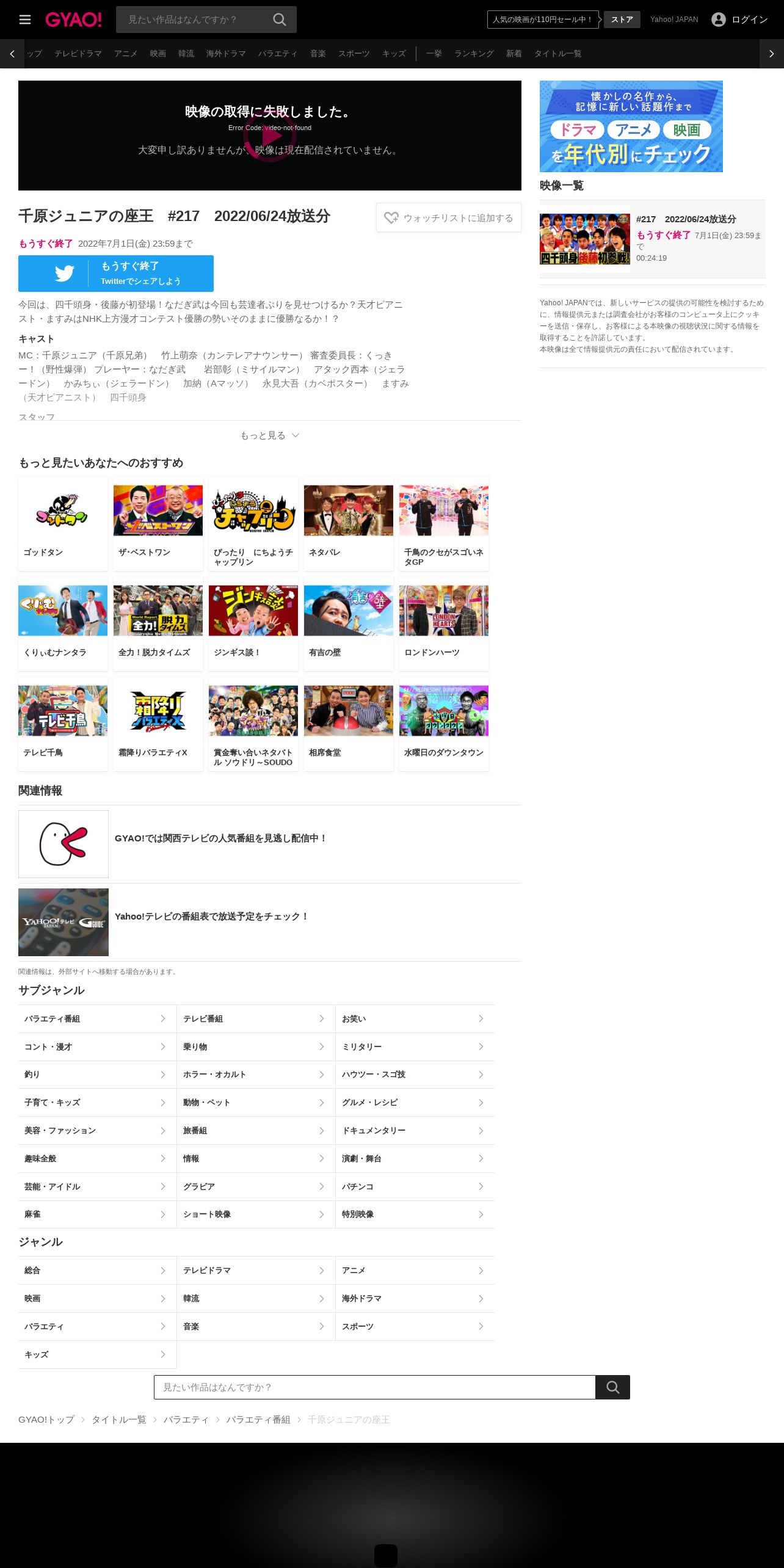Viewport: 784px width, 1568px height.
Task: Select スポーツ in top navigation
Action: [354, 54]
